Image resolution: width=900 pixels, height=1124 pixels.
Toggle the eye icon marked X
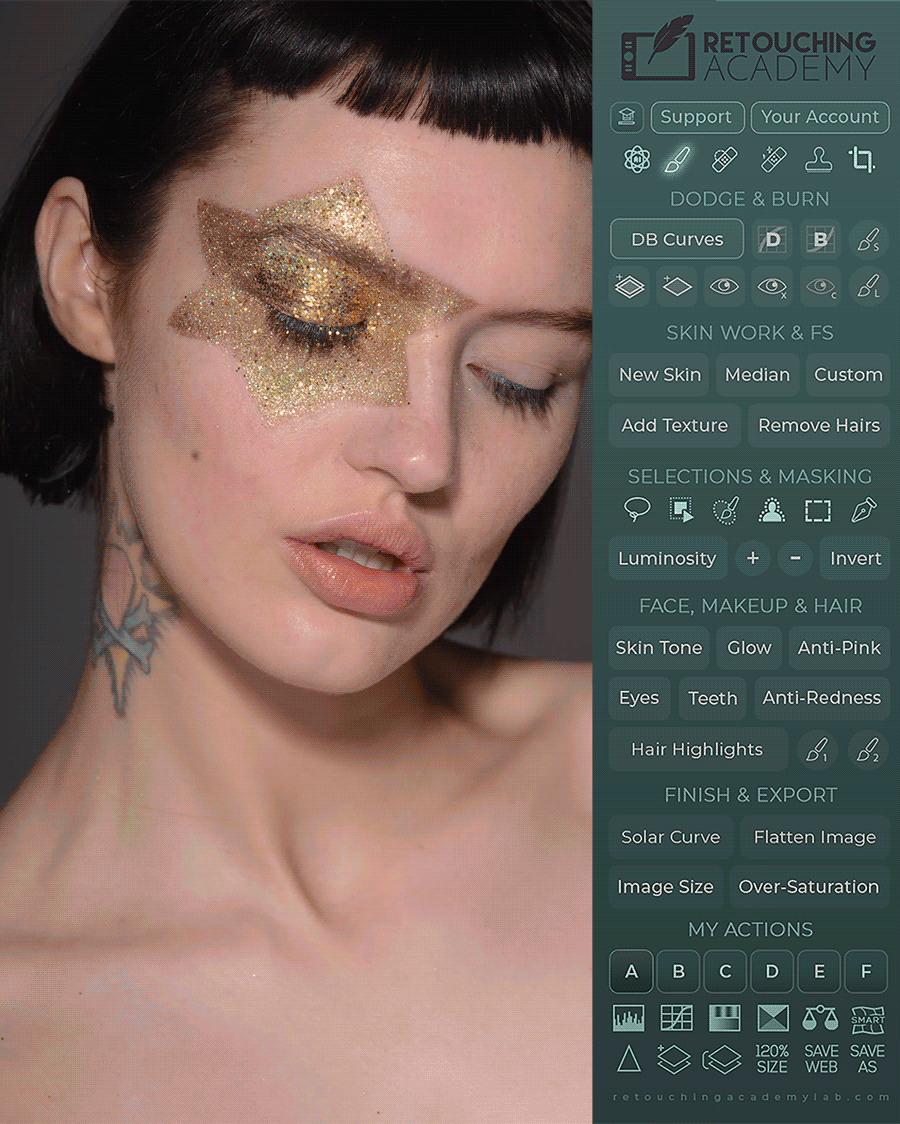[772, 287]
